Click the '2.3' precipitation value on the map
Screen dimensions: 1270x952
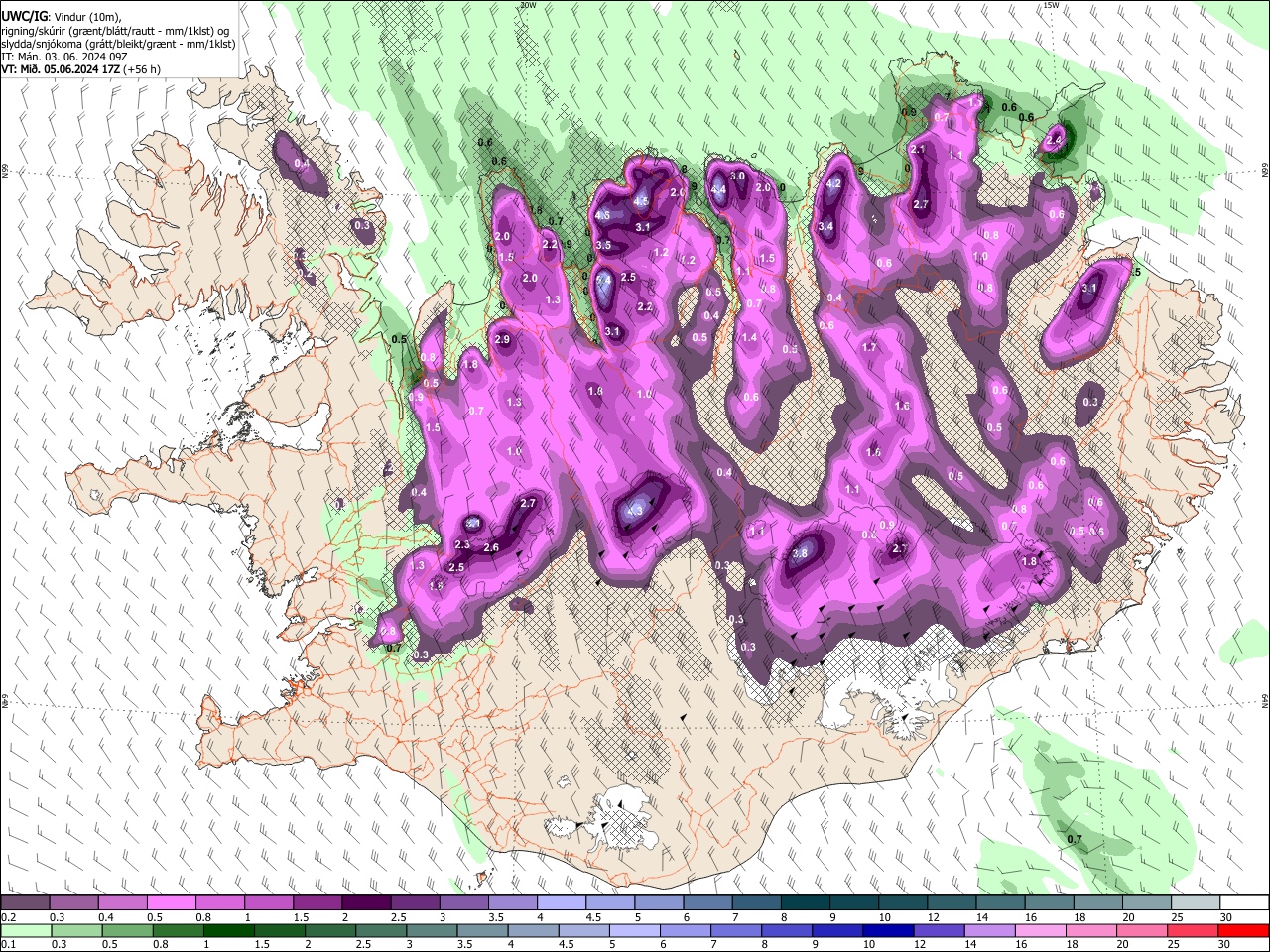pos(462,545)
